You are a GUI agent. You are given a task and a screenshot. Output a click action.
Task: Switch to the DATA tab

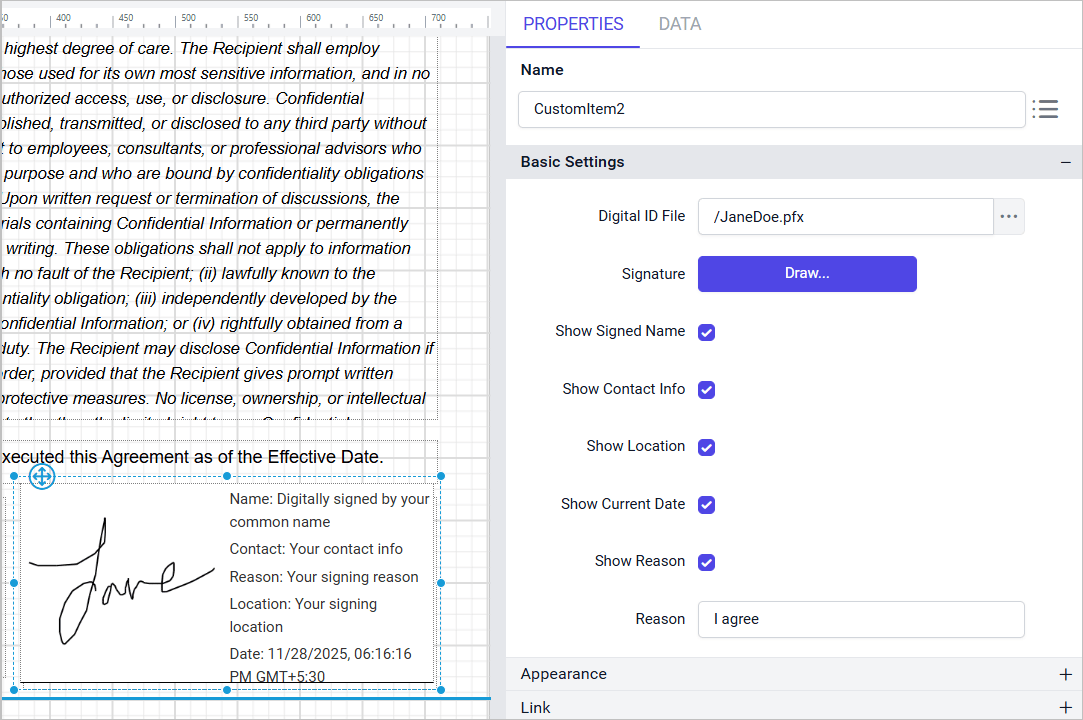679,24
